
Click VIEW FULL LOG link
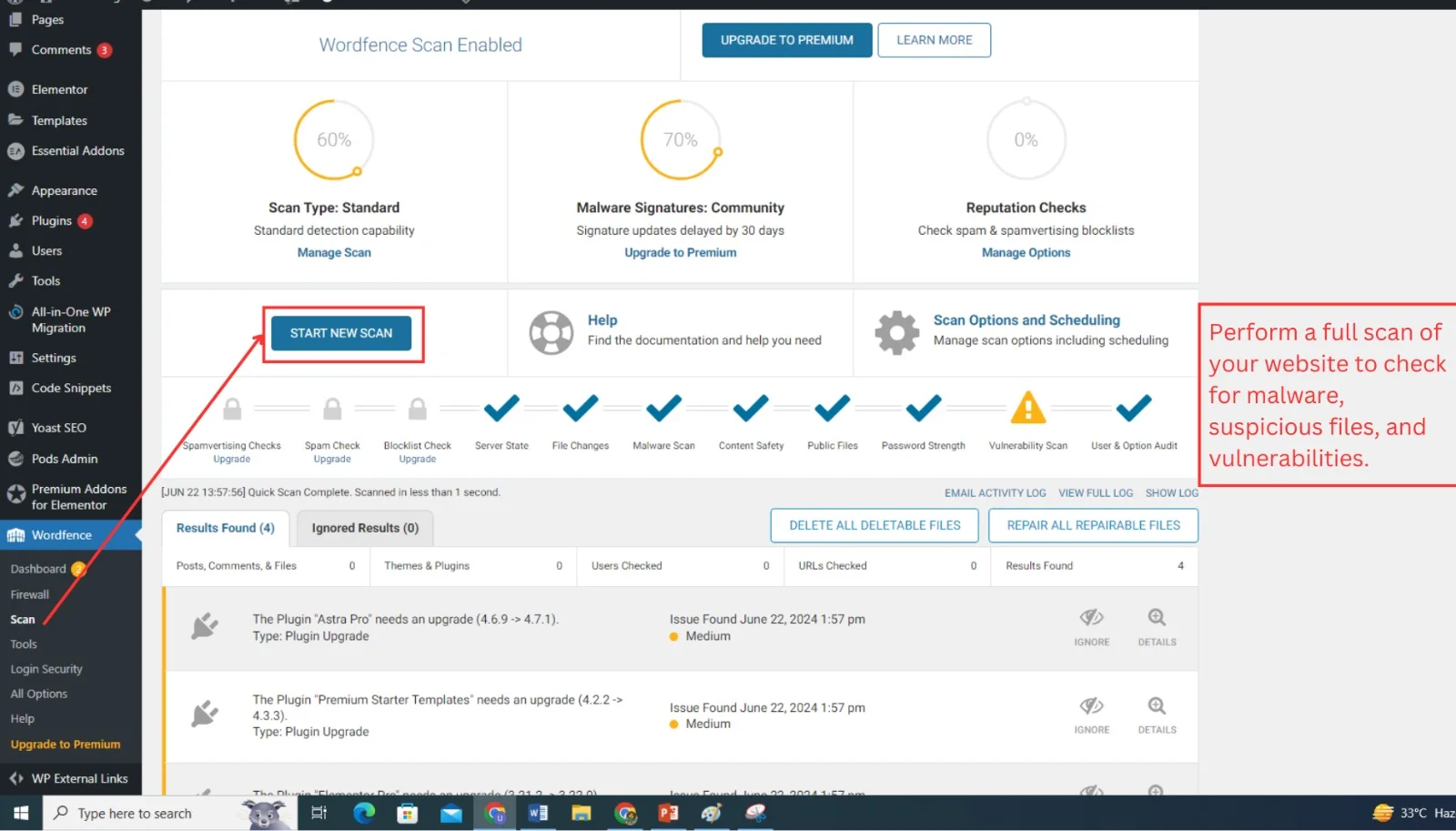click(x=1096, y=493)
